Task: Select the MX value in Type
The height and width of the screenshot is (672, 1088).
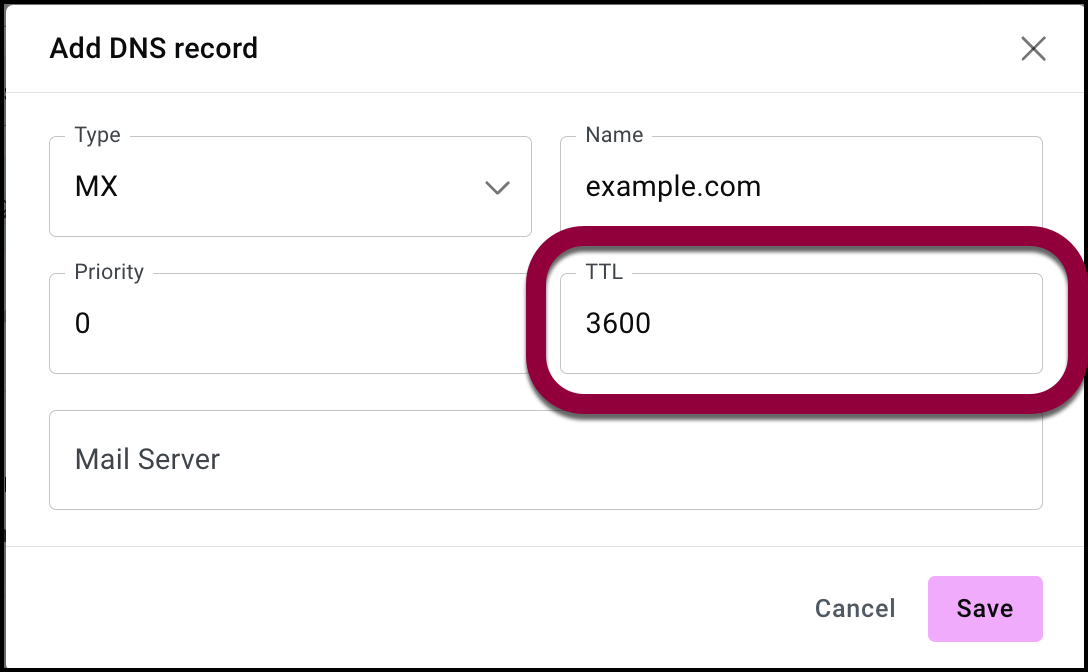Action: 97,187
